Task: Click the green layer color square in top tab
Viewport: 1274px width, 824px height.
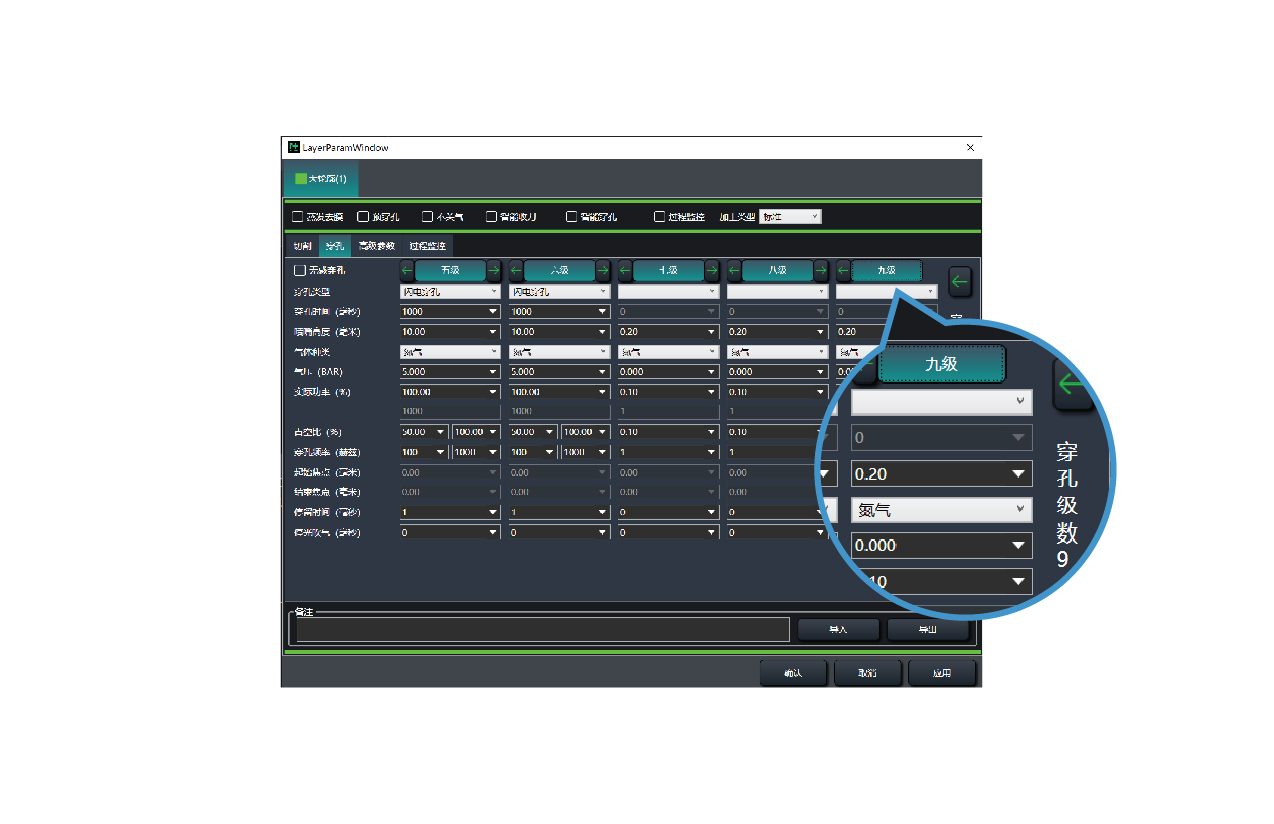Action: [x=301, y=179]
